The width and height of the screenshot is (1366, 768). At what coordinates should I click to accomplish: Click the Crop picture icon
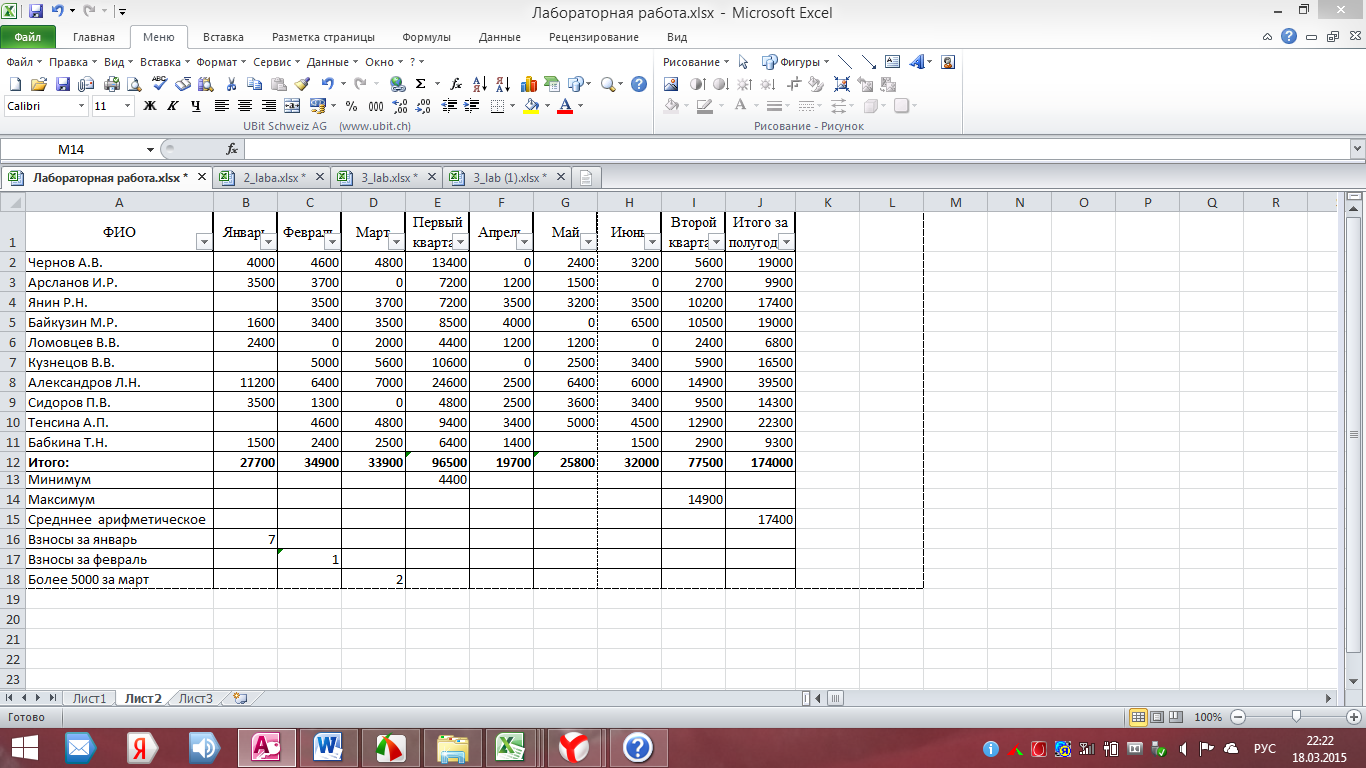794,84
